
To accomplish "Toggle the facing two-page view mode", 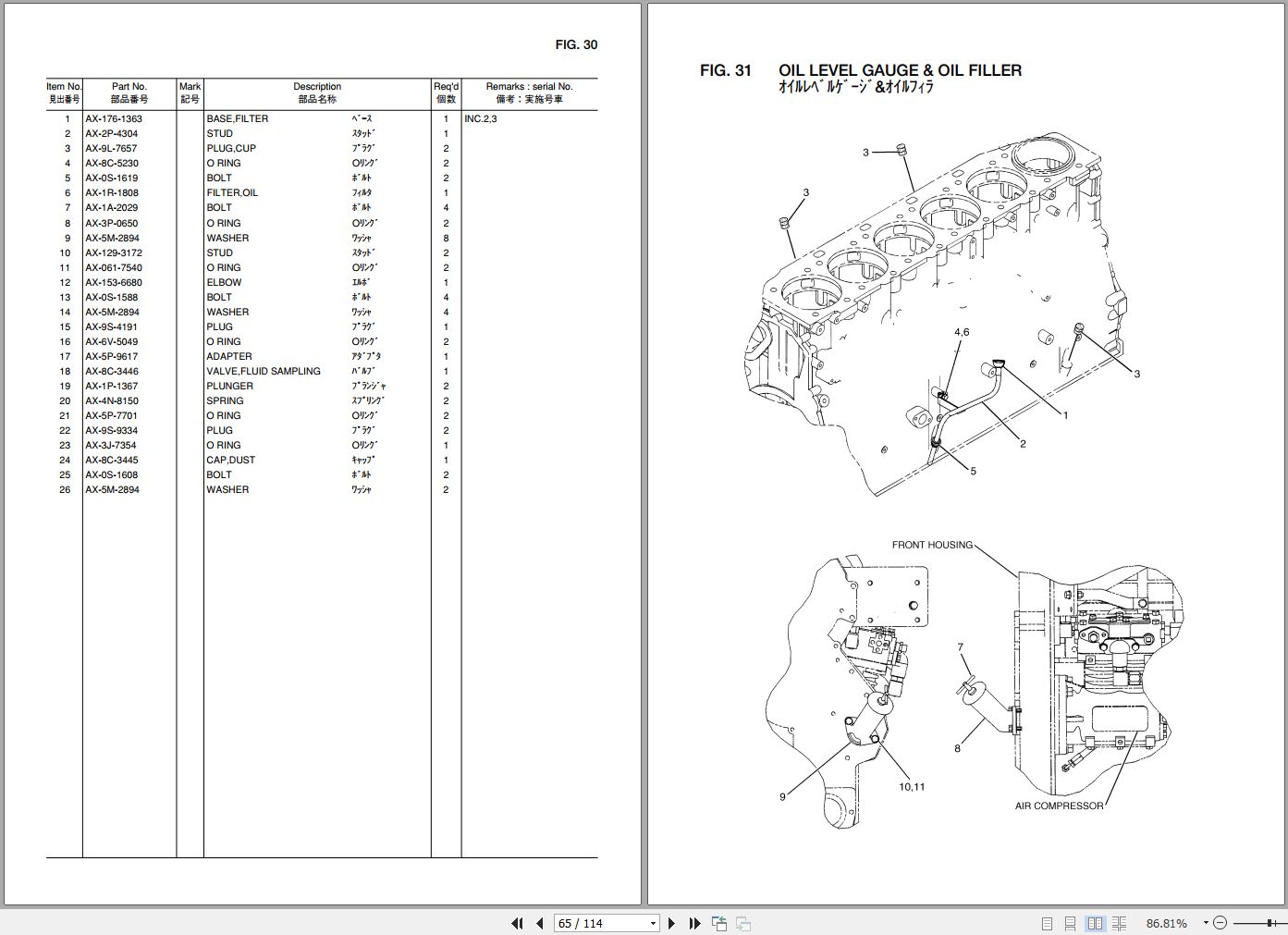I will point(1096,923).
